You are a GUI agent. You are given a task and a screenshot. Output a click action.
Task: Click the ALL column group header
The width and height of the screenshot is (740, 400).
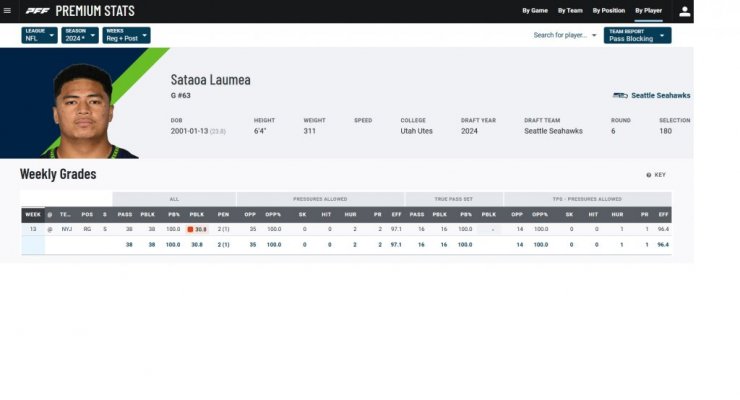point(174,199)
